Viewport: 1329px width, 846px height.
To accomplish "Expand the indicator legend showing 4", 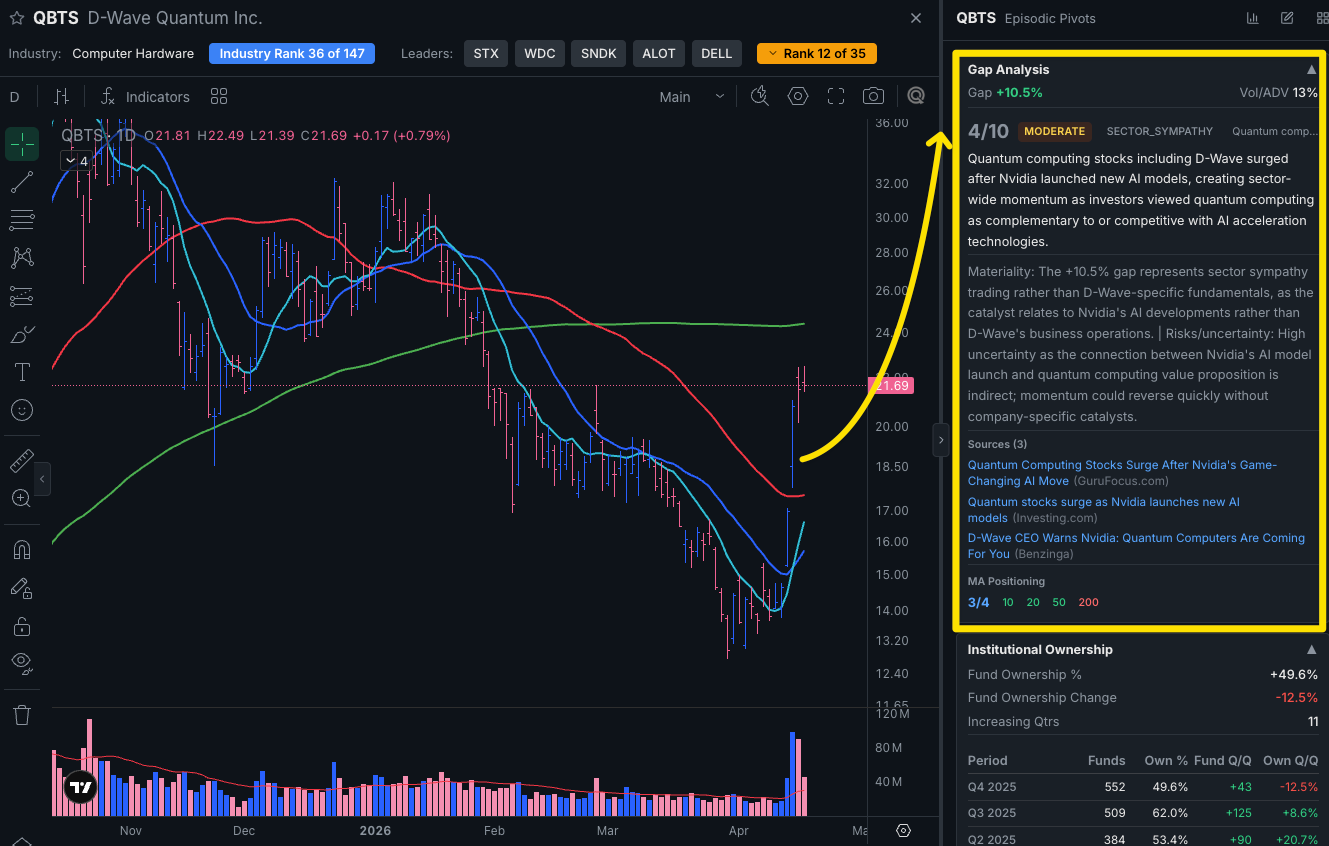I will click(76, 160).
